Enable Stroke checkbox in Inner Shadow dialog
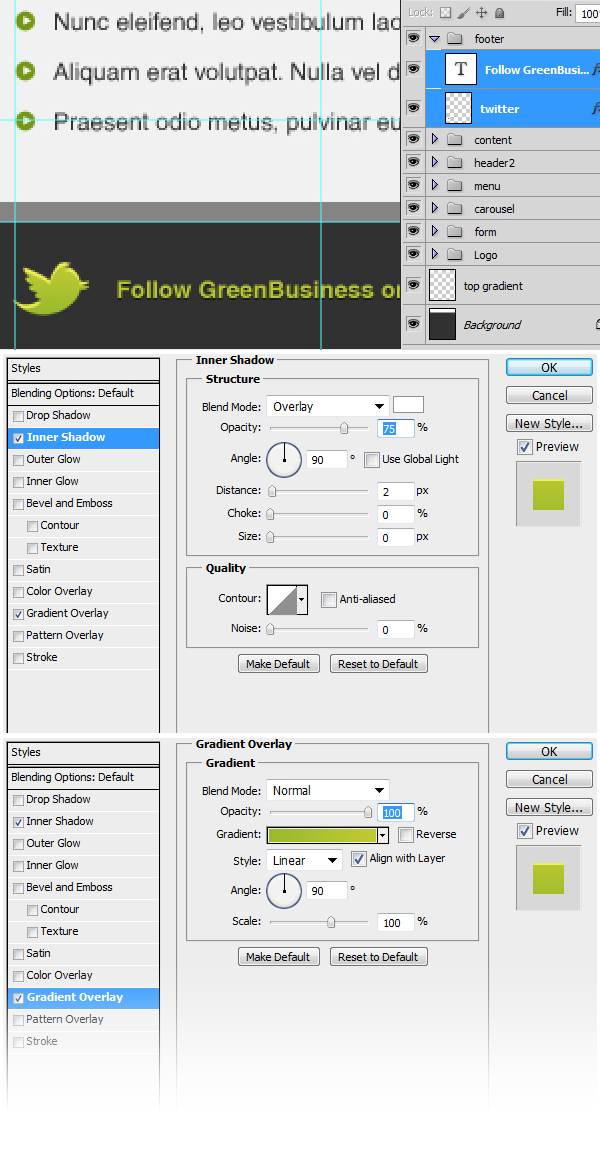 click(18, 658)
